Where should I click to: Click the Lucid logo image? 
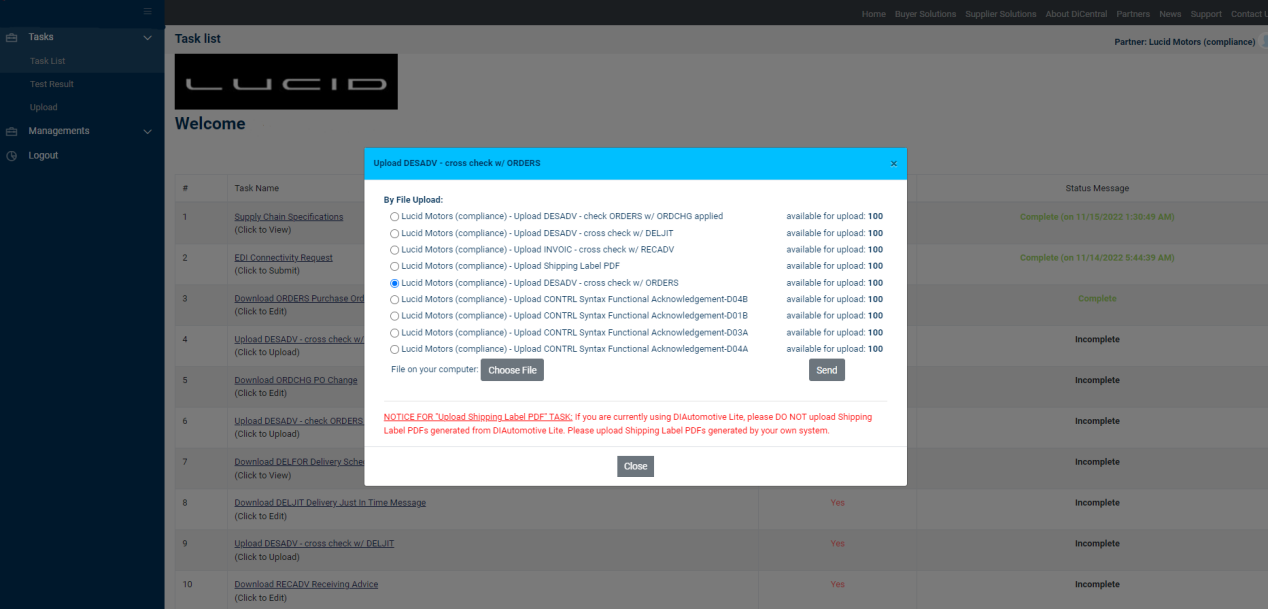(x=286, y=82)
